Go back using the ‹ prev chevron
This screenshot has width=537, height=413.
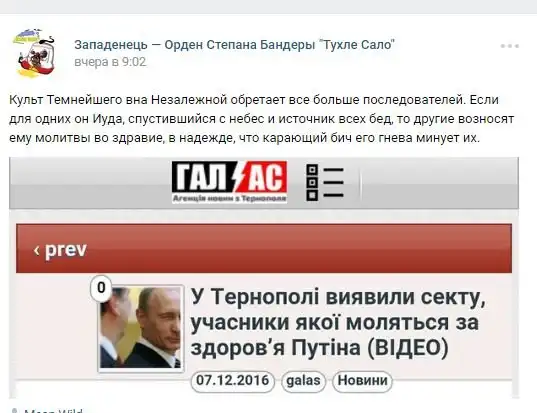coord(37,250)
